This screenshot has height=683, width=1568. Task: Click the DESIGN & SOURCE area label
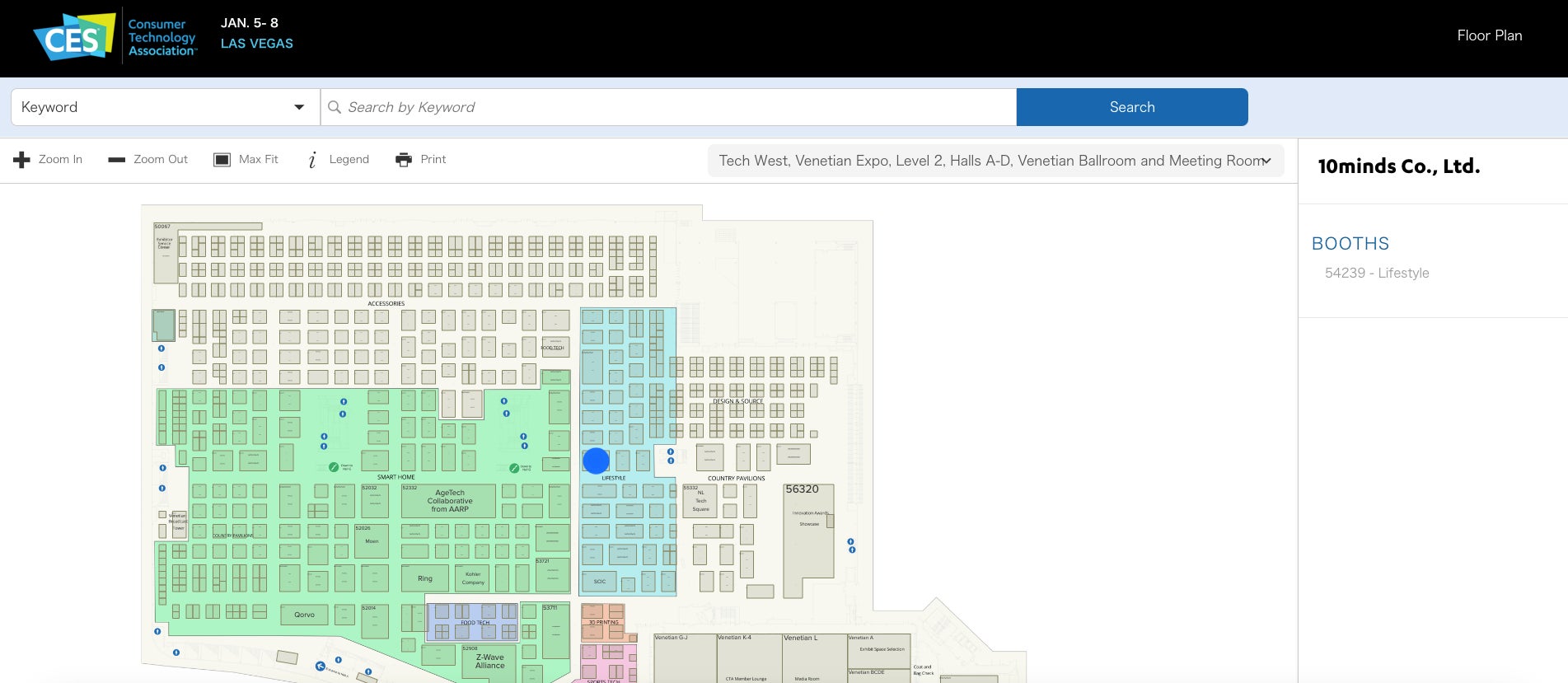click(x=738, y=401)
